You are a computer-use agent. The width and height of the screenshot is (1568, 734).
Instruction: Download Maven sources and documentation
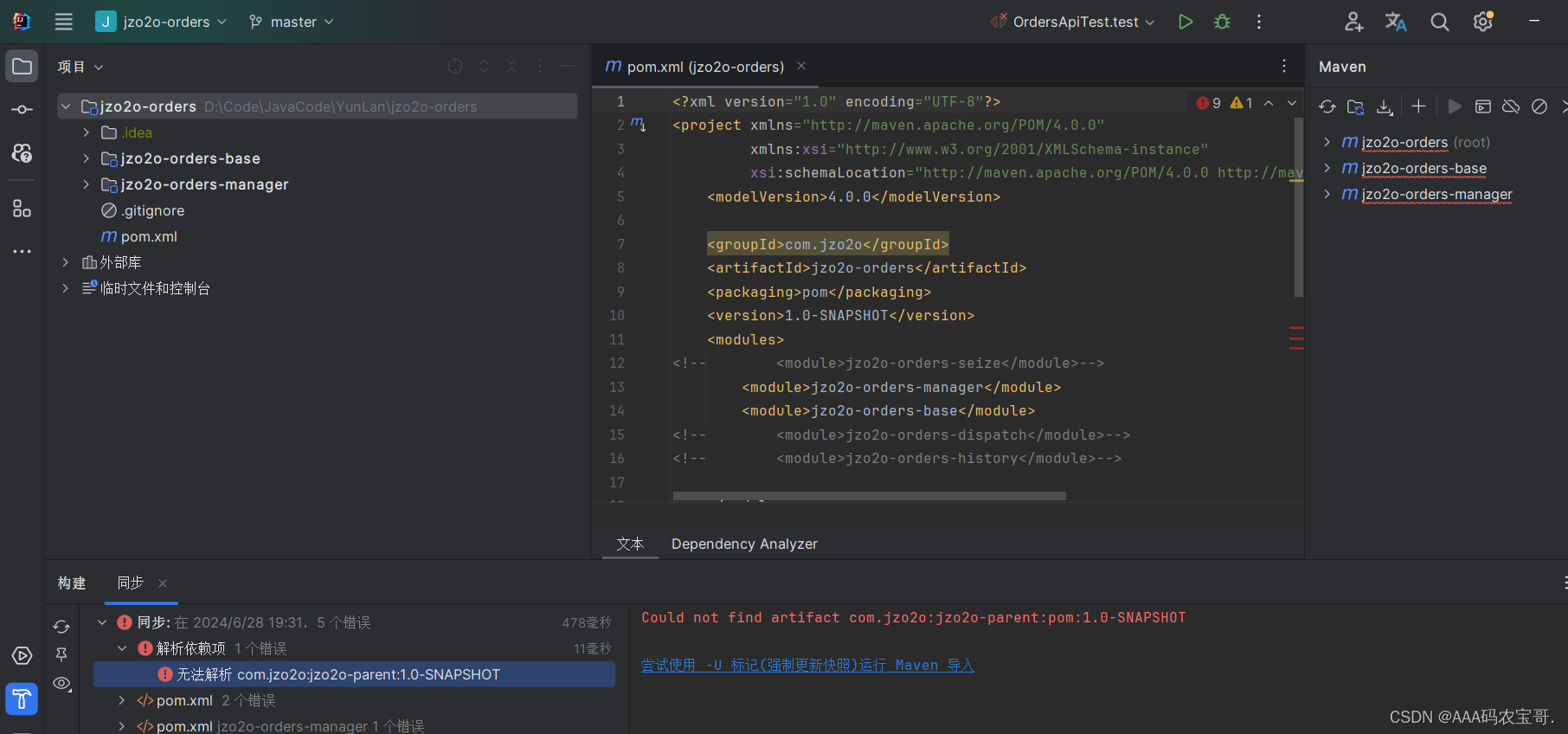pos(1385,106)
